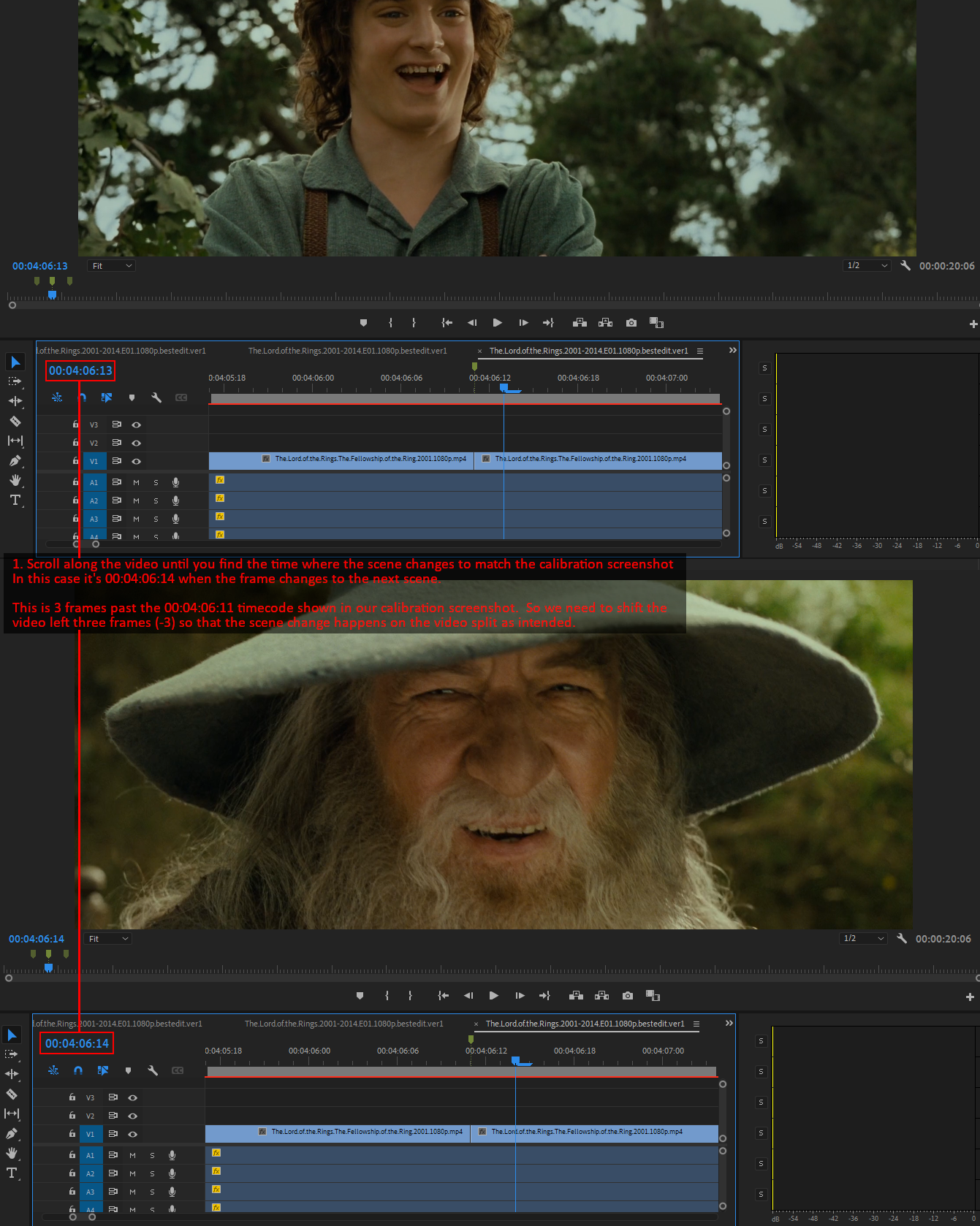Click the CC captions icon in the 00:04:06:13 timeline
980x1226 pixels.
tap(181, 397)
